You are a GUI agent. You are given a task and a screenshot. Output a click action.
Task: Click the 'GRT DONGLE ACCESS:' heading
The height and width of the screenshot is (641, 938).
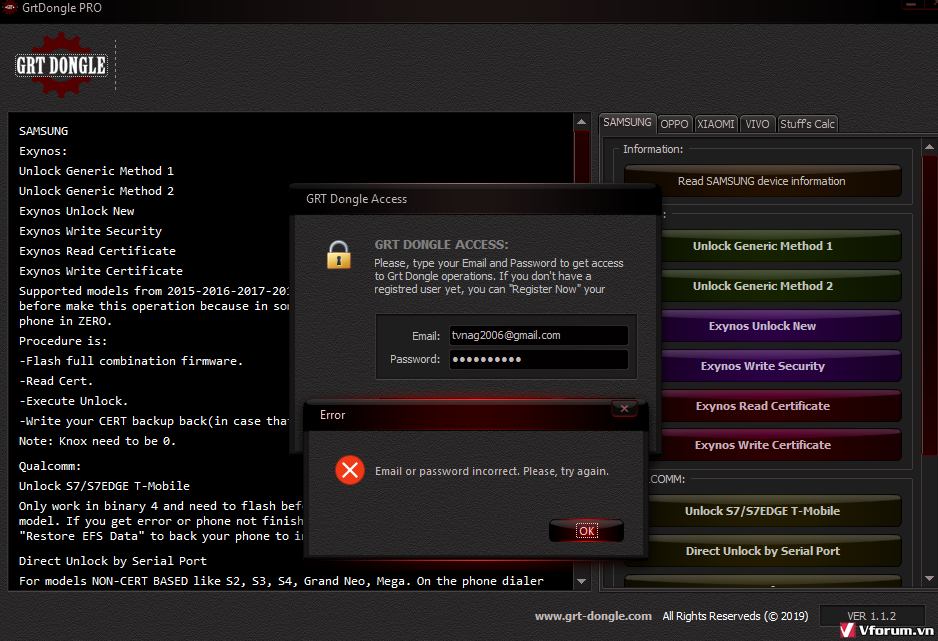point(441,245)
